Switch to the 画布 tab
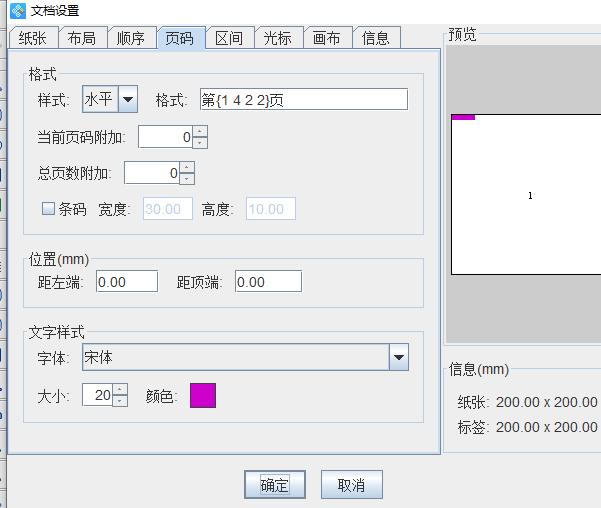The width and height of the screenshot is (601, 508). point(327,38)
